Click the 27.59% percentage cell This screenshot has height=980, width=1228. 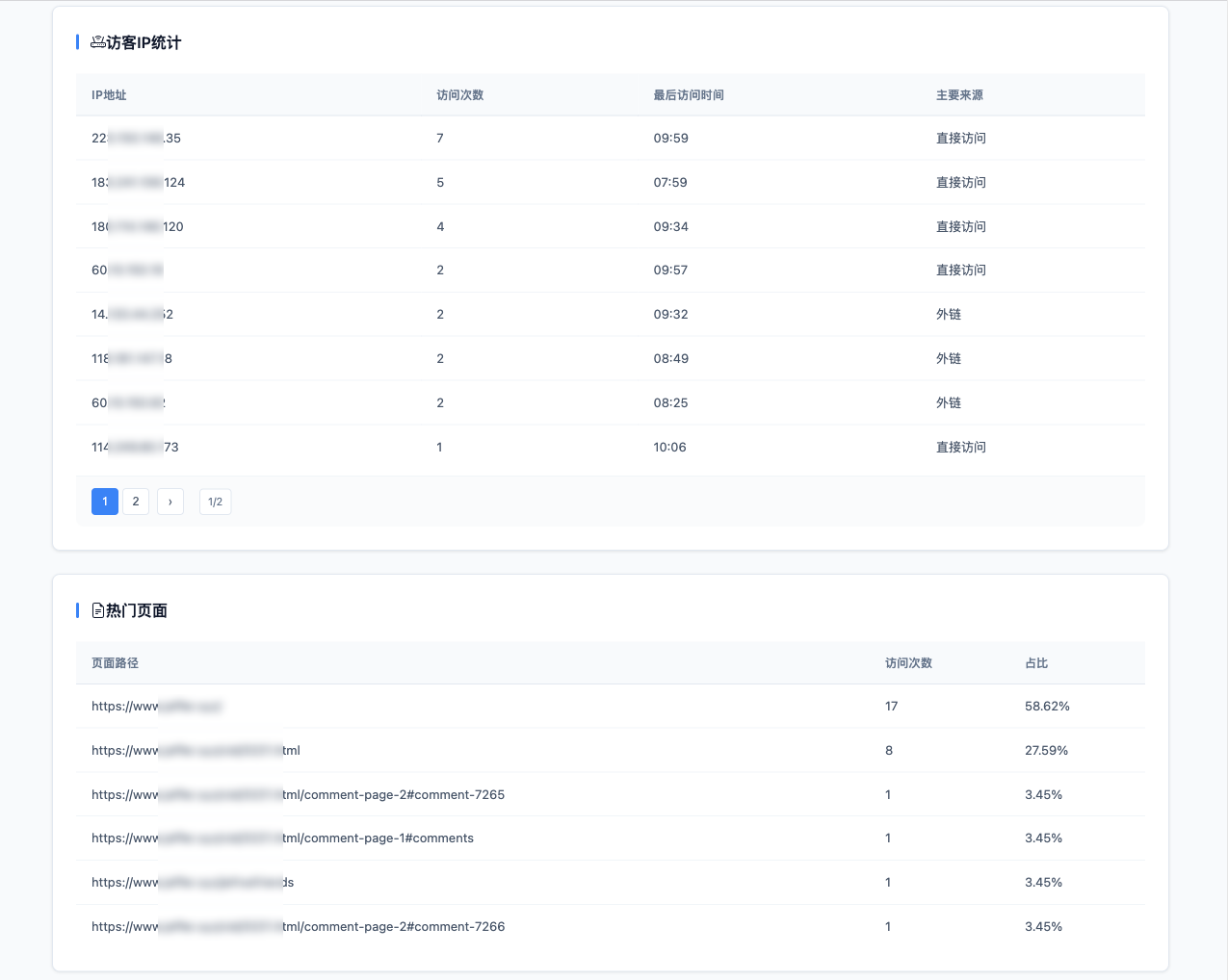1046,751
